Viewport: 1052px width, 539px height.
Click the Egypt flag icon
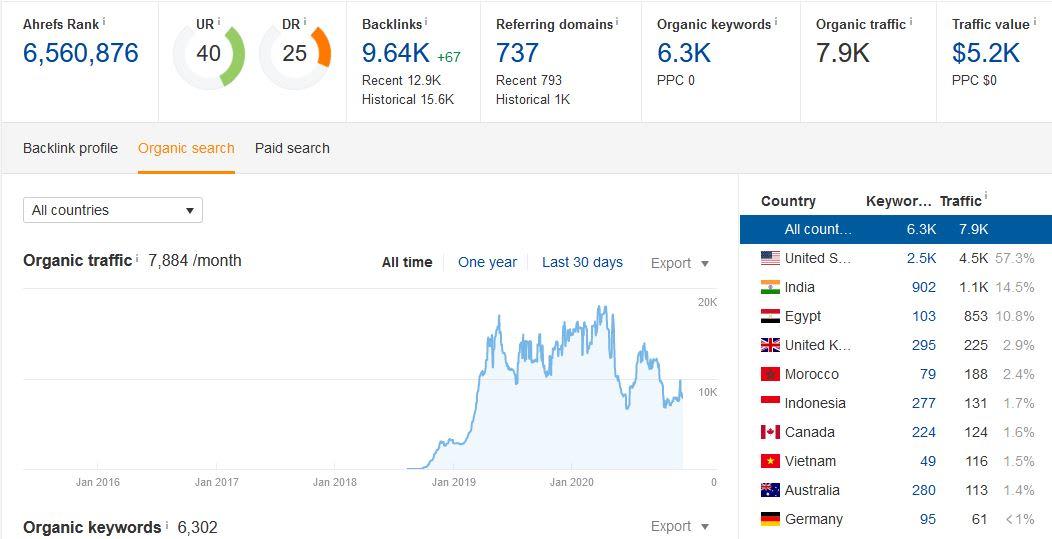(770, 316)
